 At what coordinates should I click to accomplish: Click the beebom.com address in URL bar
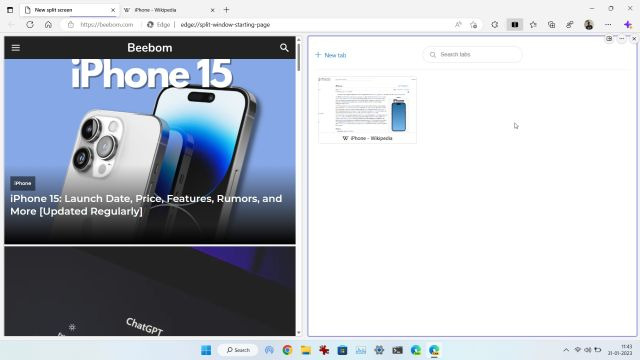click(x=107, y=24)
